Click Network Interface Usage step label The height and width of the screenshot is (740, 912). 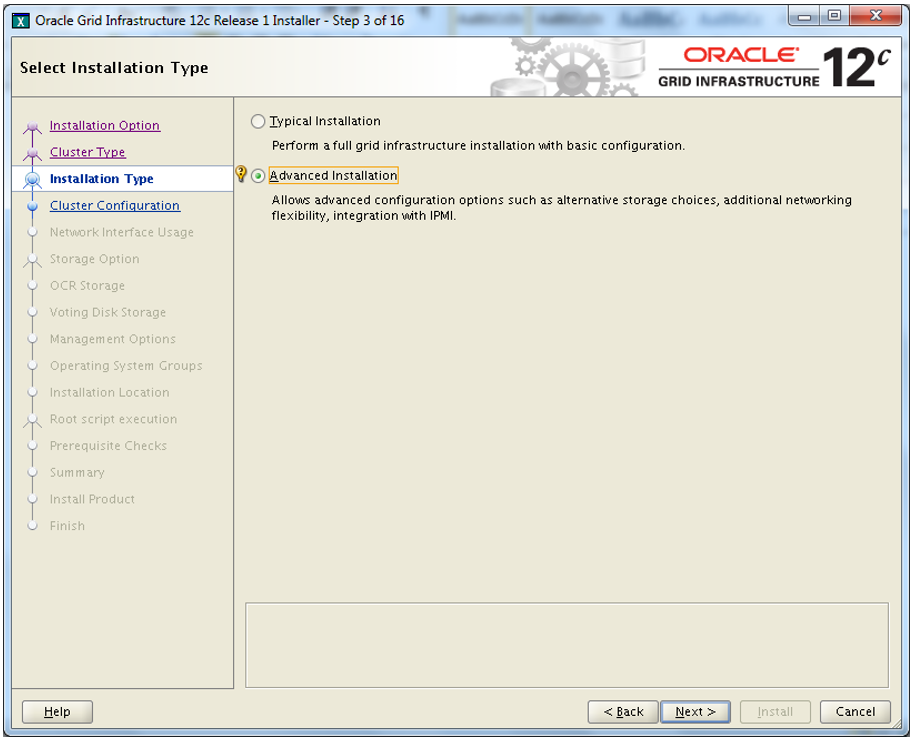(x=122, y=232)
